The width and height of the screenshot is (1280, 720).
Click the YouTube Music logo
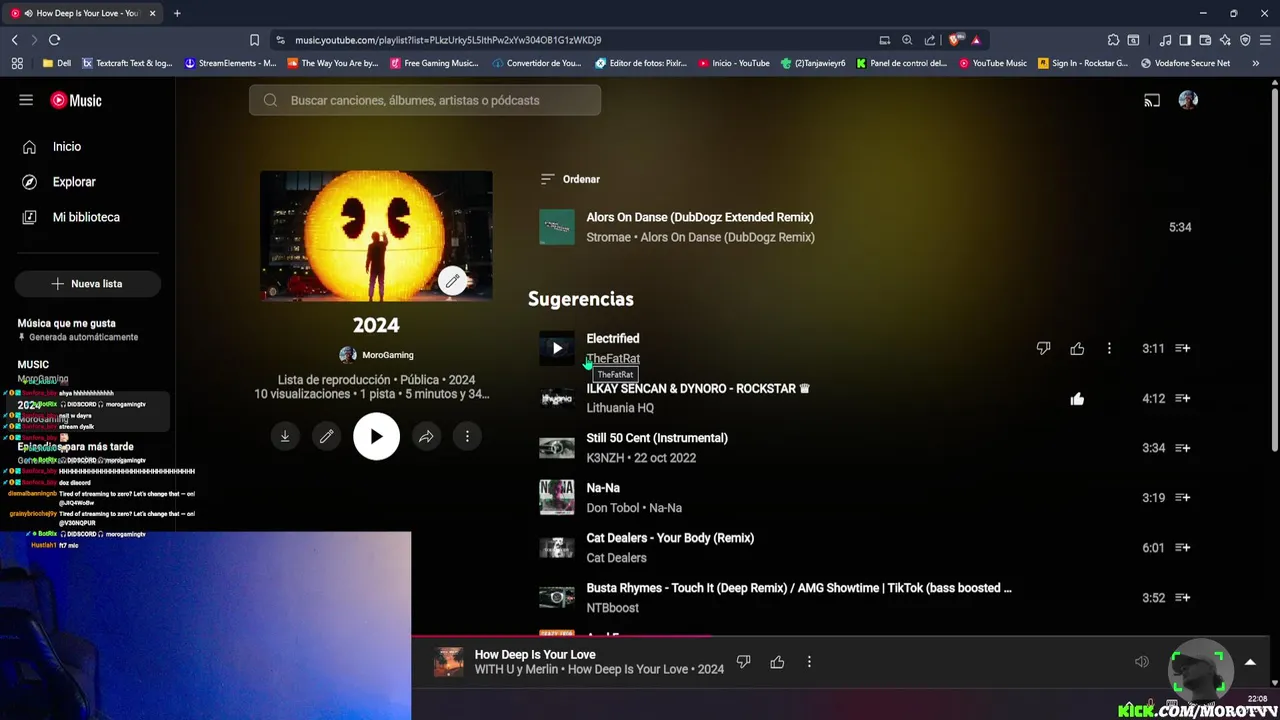(76, 100)
